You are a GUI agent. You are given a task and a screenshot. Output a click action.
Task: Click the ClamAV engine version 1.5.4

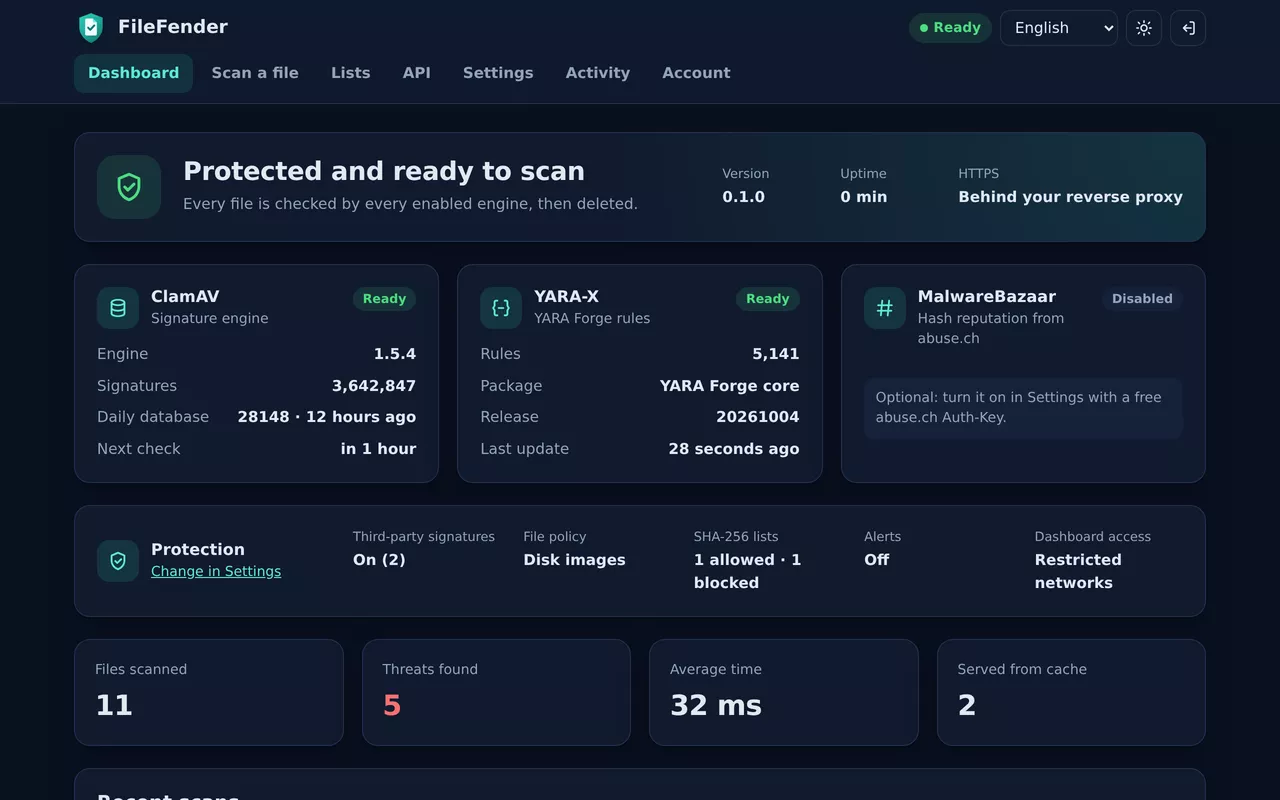(x=395, y=354)
